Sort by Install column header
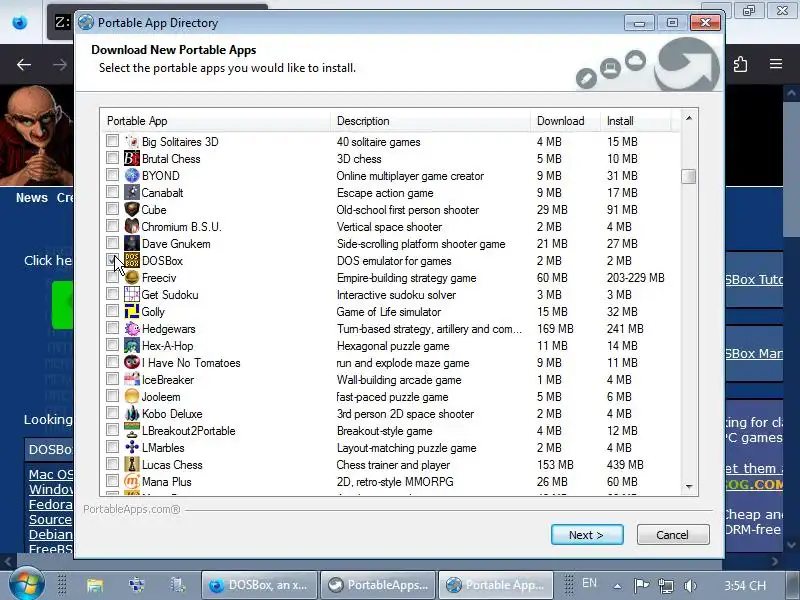800x600 pixels. tap(636, 121)
